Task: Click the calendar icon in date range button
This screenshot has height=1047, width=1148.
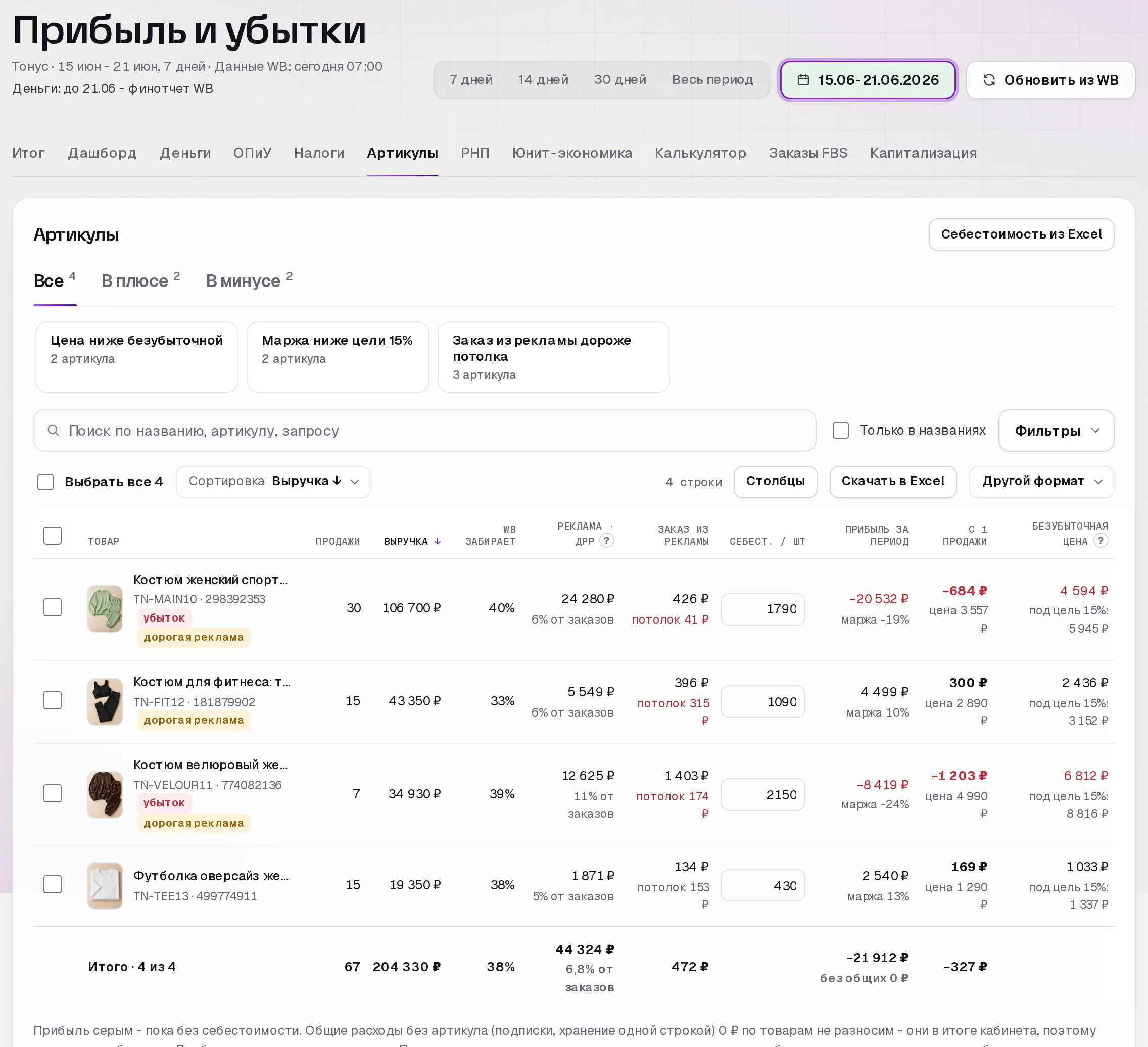Action: click(x=803, y=80)
